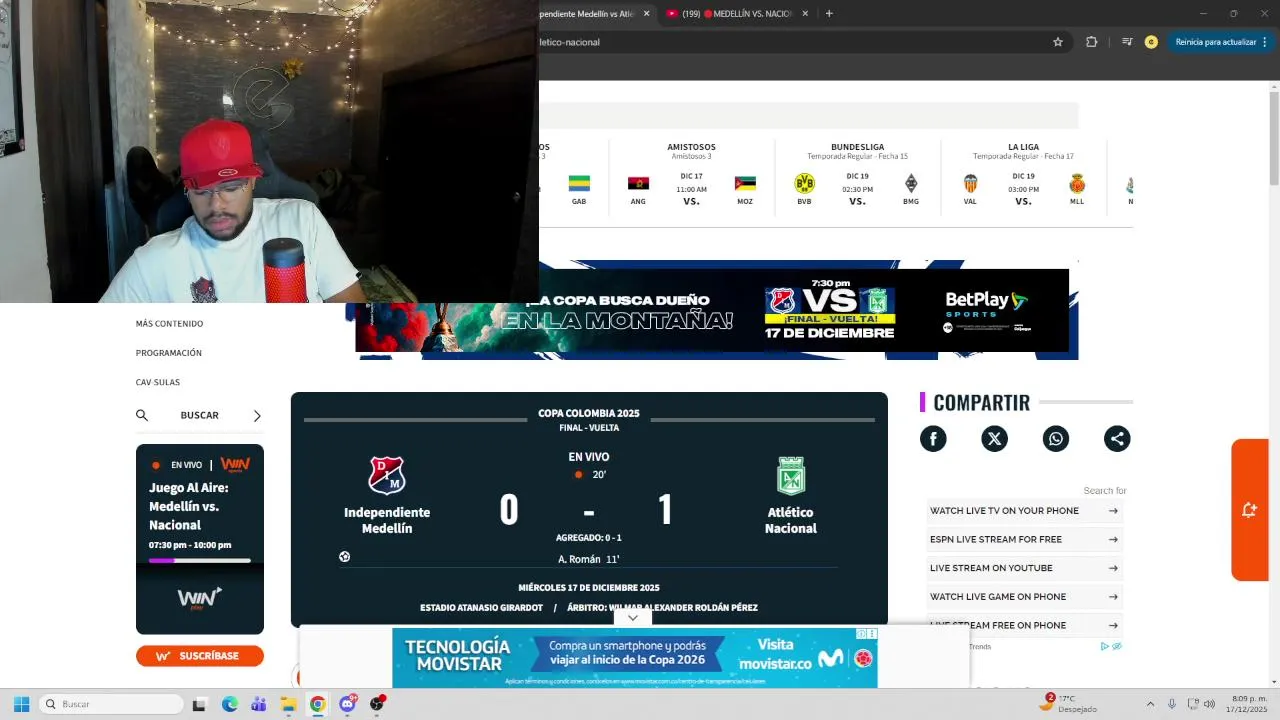Viewport: 1280px width, 720px height.
Task: Share the match on Facebook
Action: [x=933, y=439]
